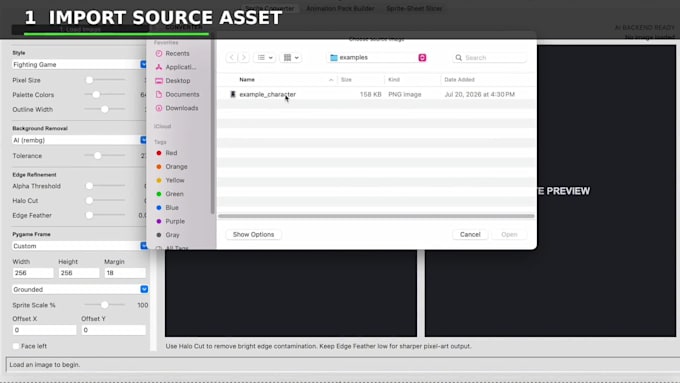Open the icon grouping options menu
680x383 pixels.
tap(291, 57)
